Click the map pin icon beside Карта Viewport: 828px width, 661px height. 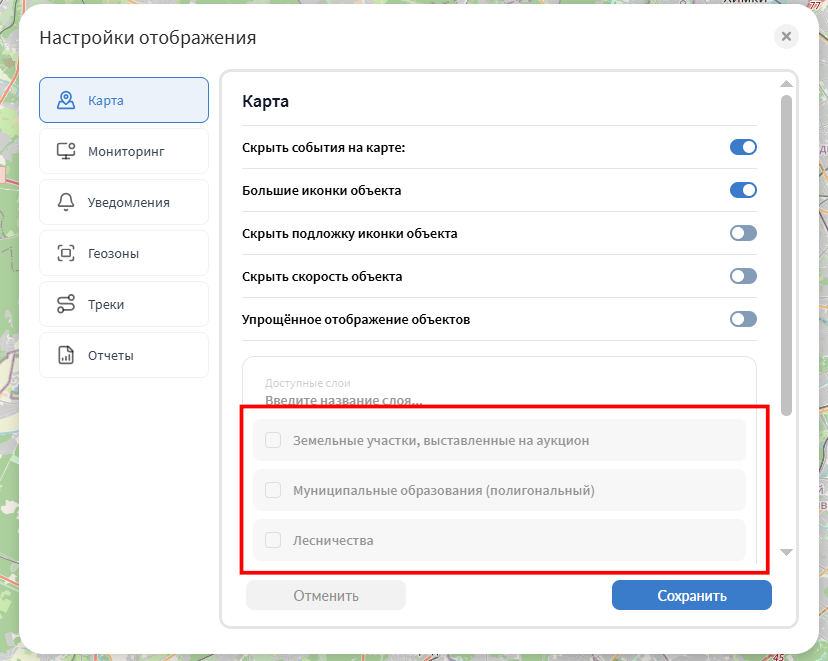(x=66, y=100)
